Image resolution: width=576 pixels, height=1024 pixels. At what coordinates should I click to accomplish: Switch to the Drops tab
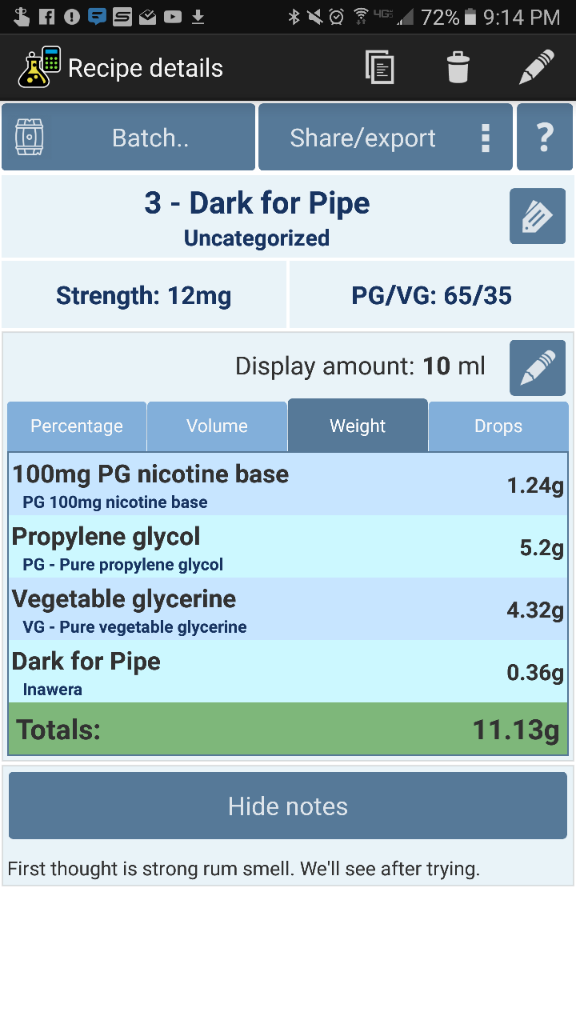pos(498,426)
